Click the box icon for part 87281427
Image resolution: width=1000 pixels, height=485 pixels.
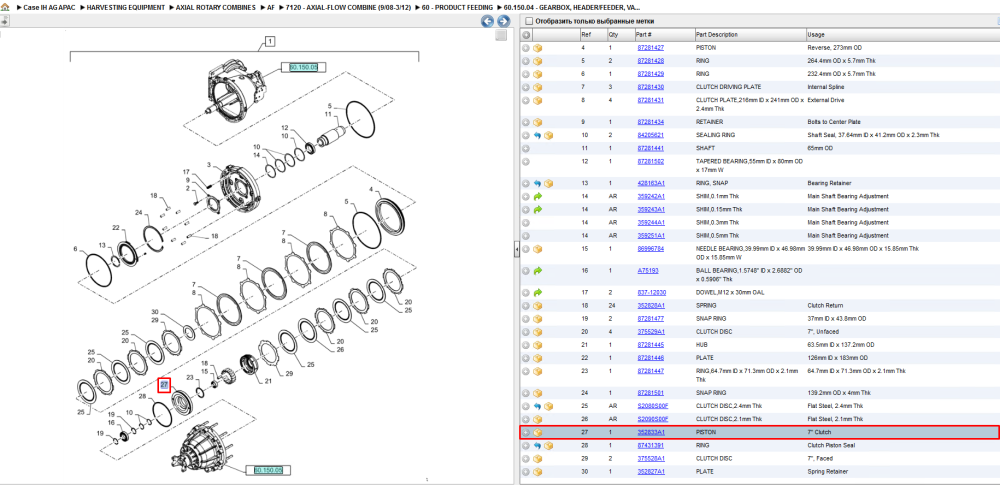click(x=538, y=48)
